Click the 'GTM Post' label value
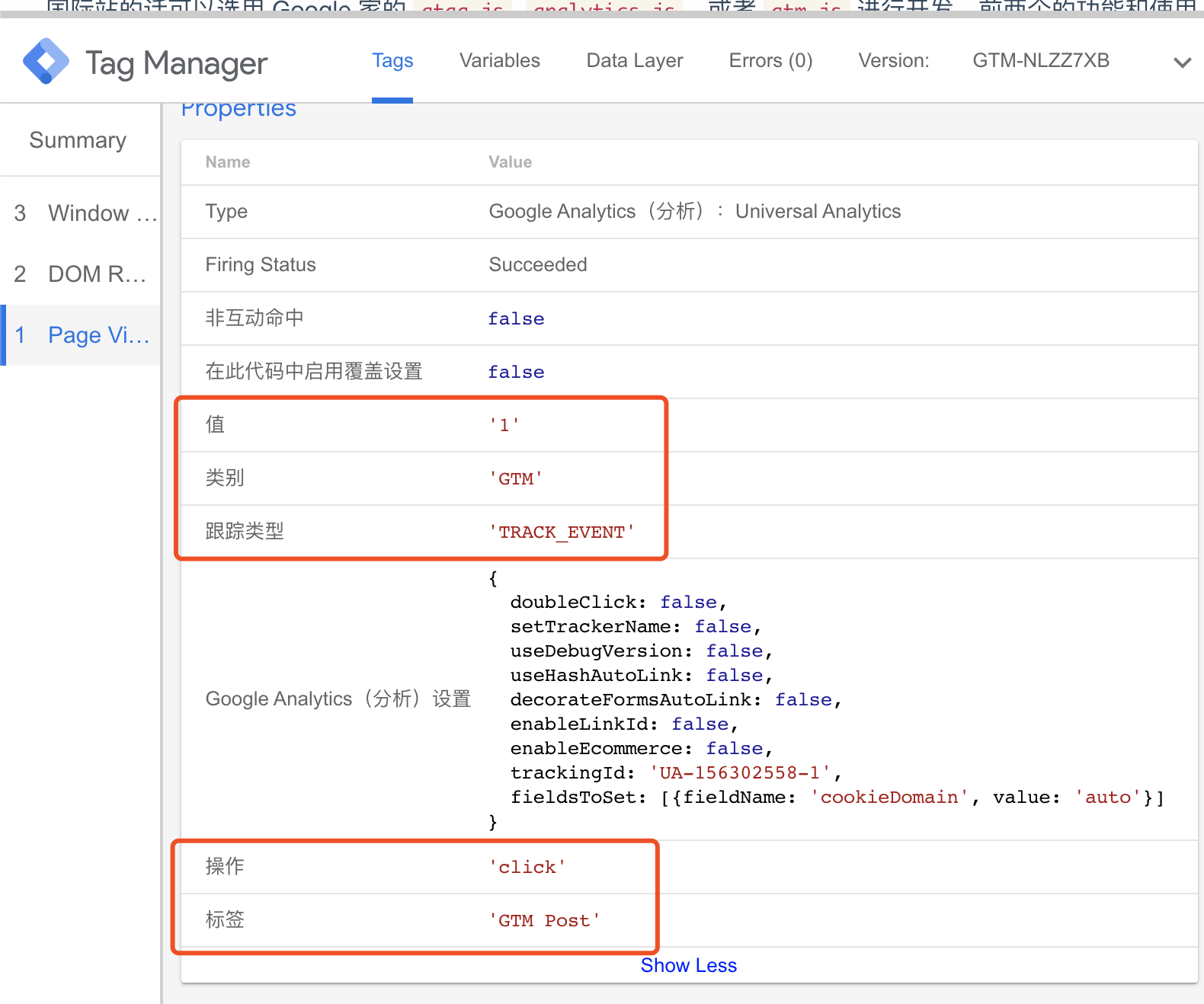The width and height of the screenshot is (1204, 1004). 545,921
